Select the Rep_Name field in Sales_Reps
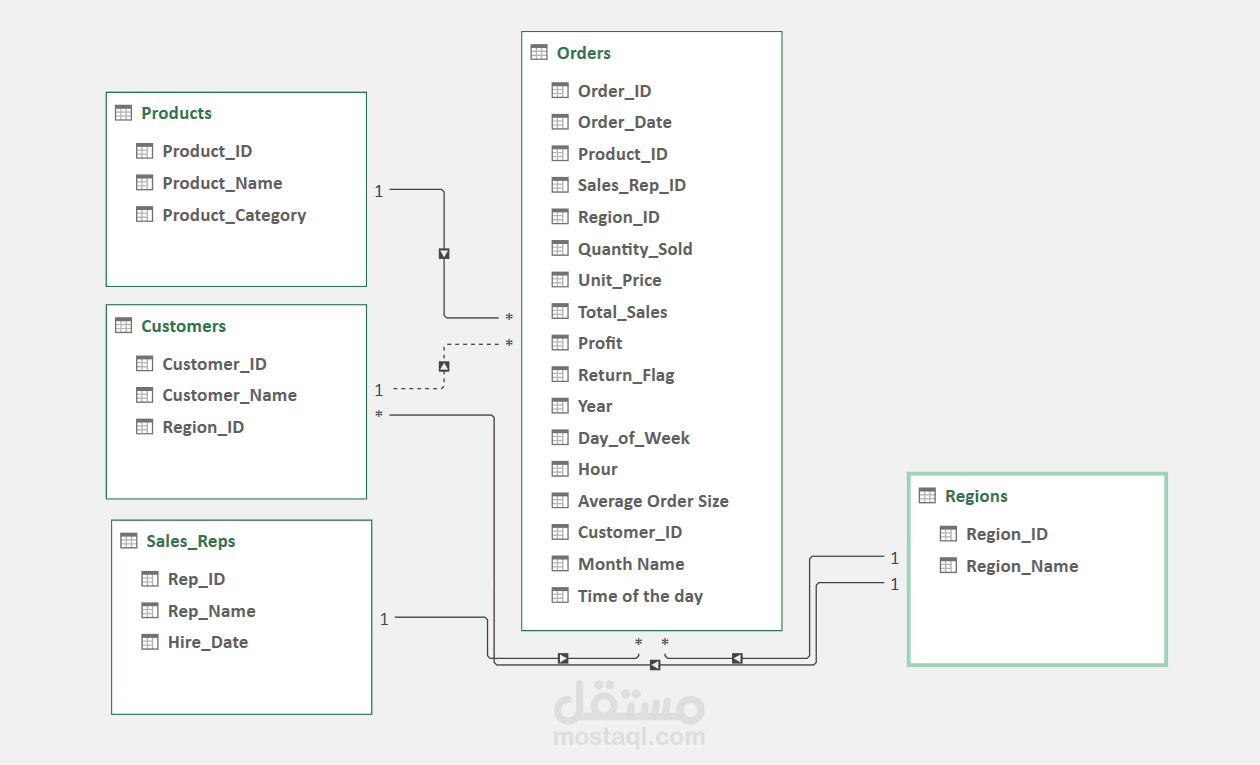The image size is (1260, 765). pyautogui.click(x=211, y=611)
